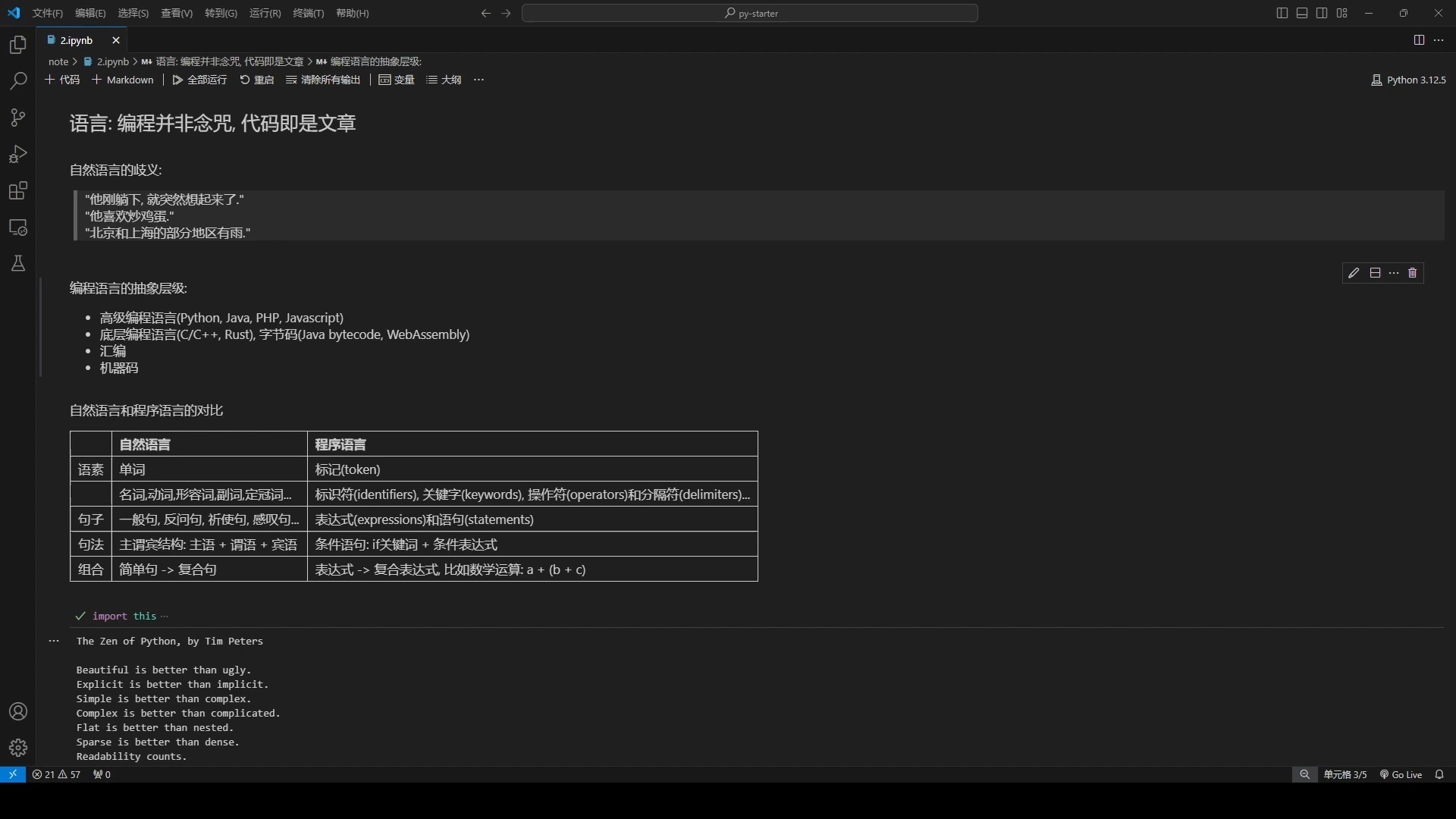Split the editor to the right
The image size is (1456, 819).
point(1419,40)
